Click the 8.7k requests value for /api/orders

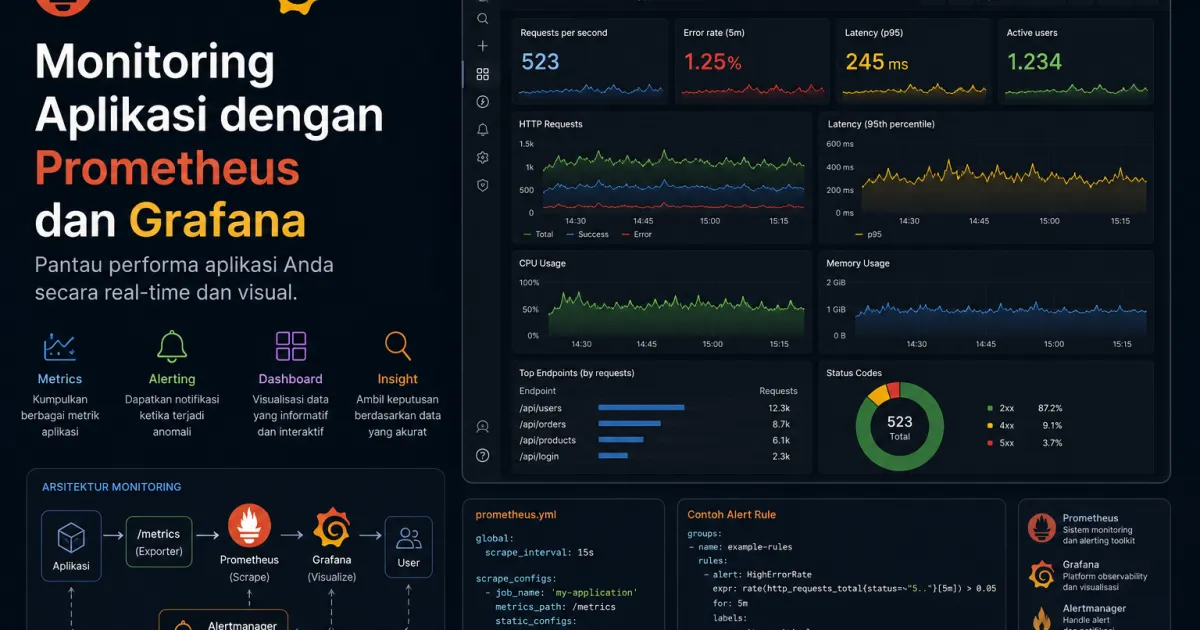click(x=781, y=424)
